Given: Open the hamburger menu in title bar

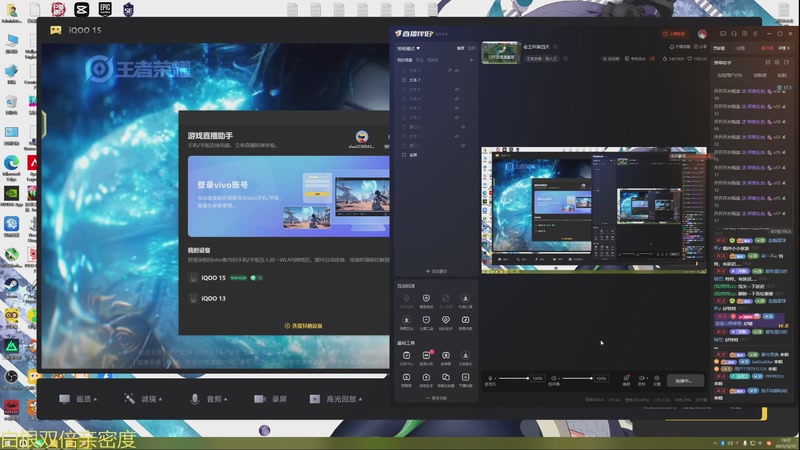Looking at the screenshot, I should [x=755, y=34].
